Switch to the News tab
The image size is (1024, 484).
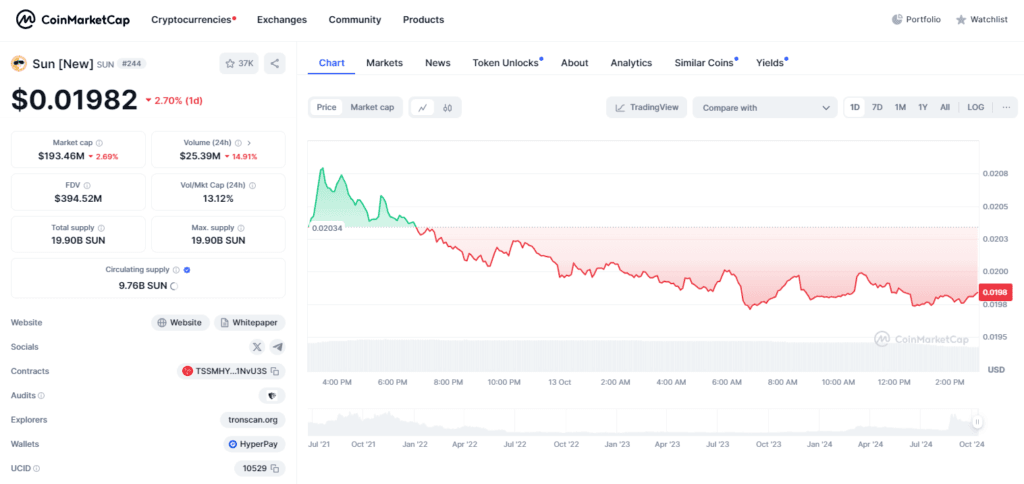(438, 63)
